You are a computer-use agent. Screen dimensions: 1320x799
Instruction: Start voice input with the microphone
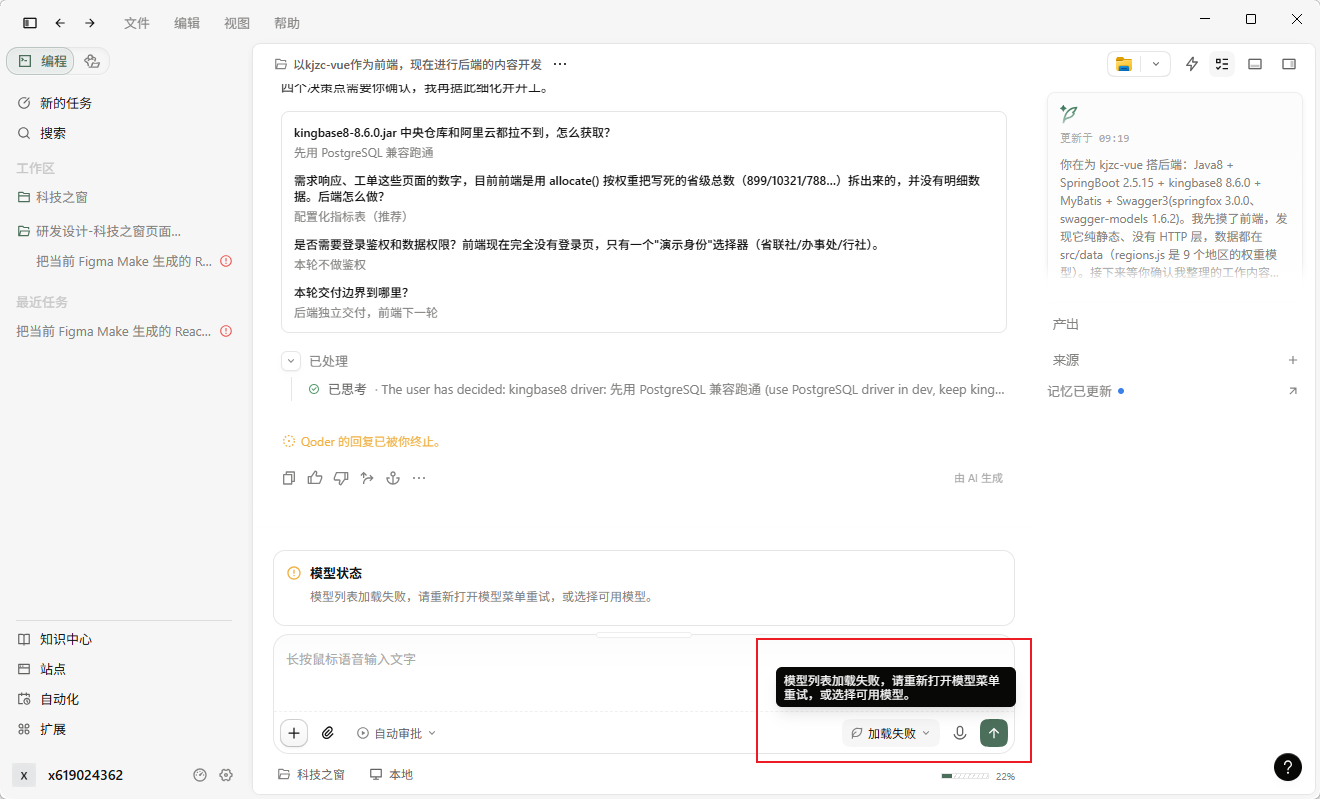(x=960, y=733)
